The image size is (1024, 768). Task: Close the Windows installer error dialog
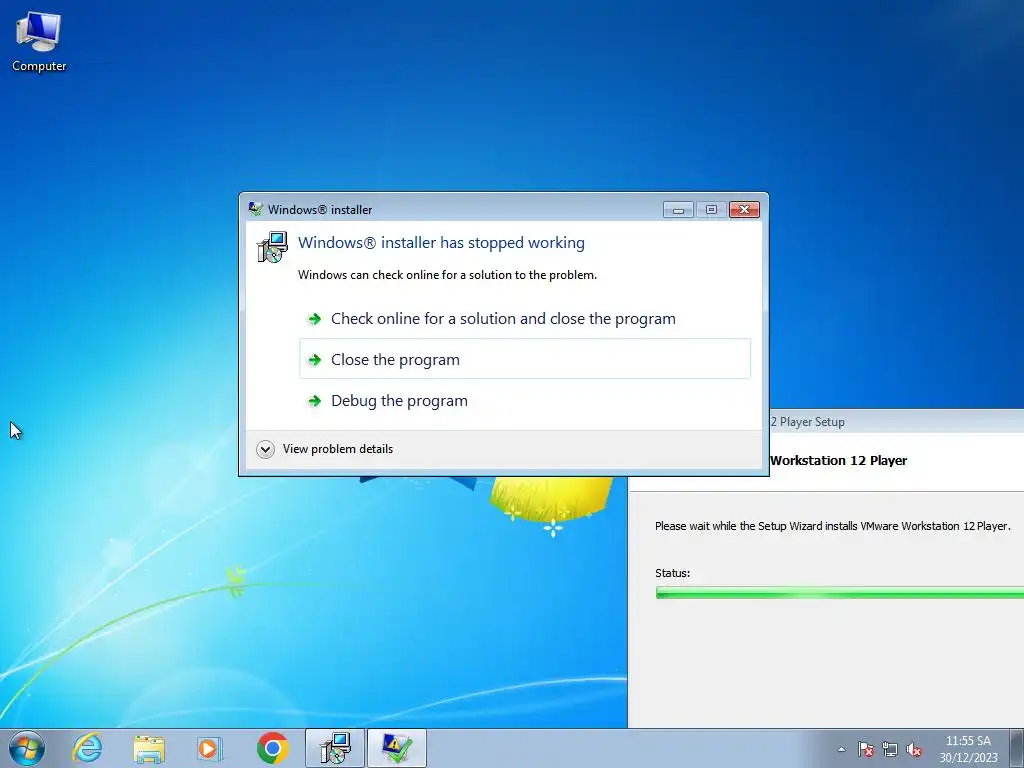pyautogui.click(x=744, y=210)
